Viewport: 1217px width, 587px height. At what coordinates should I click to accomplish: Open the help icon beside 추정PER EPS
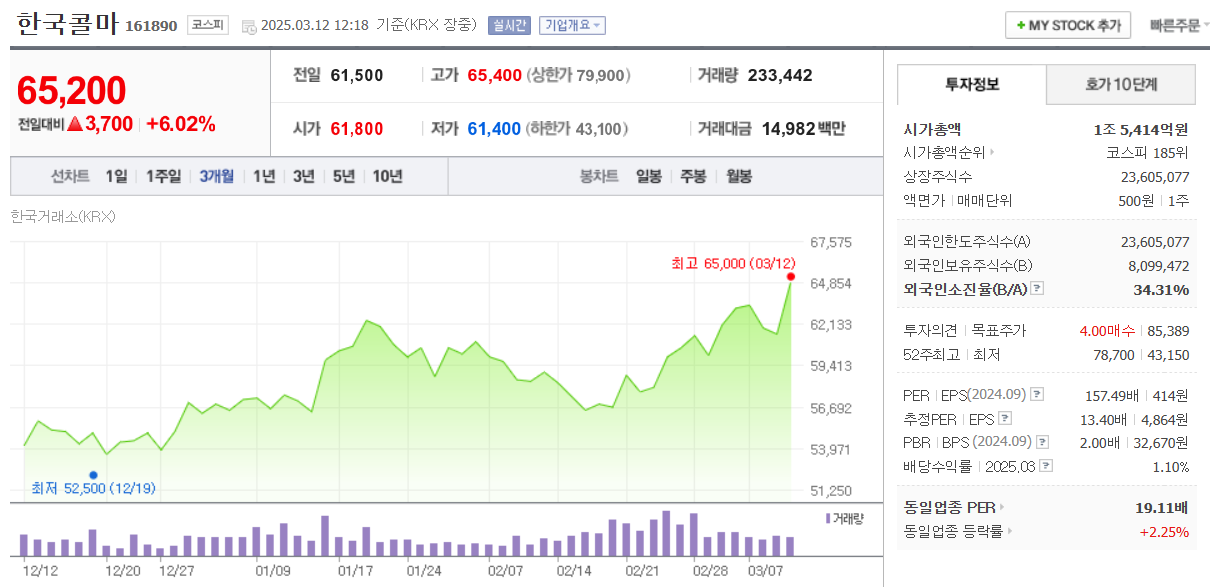[1005, 419]
